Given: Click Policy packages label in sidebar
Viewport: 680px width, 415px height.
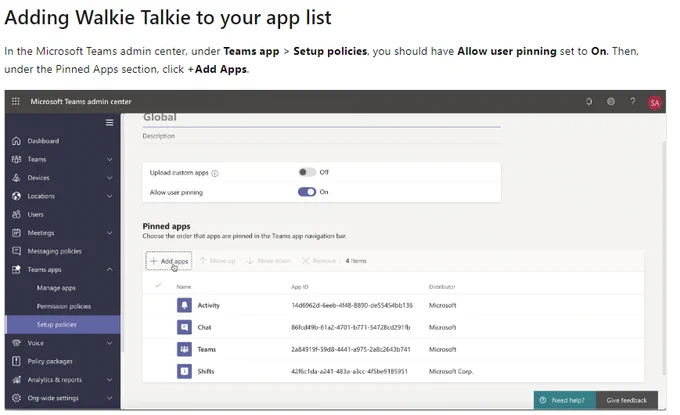Looking at the screenshot, I should (x=50, y=361).
